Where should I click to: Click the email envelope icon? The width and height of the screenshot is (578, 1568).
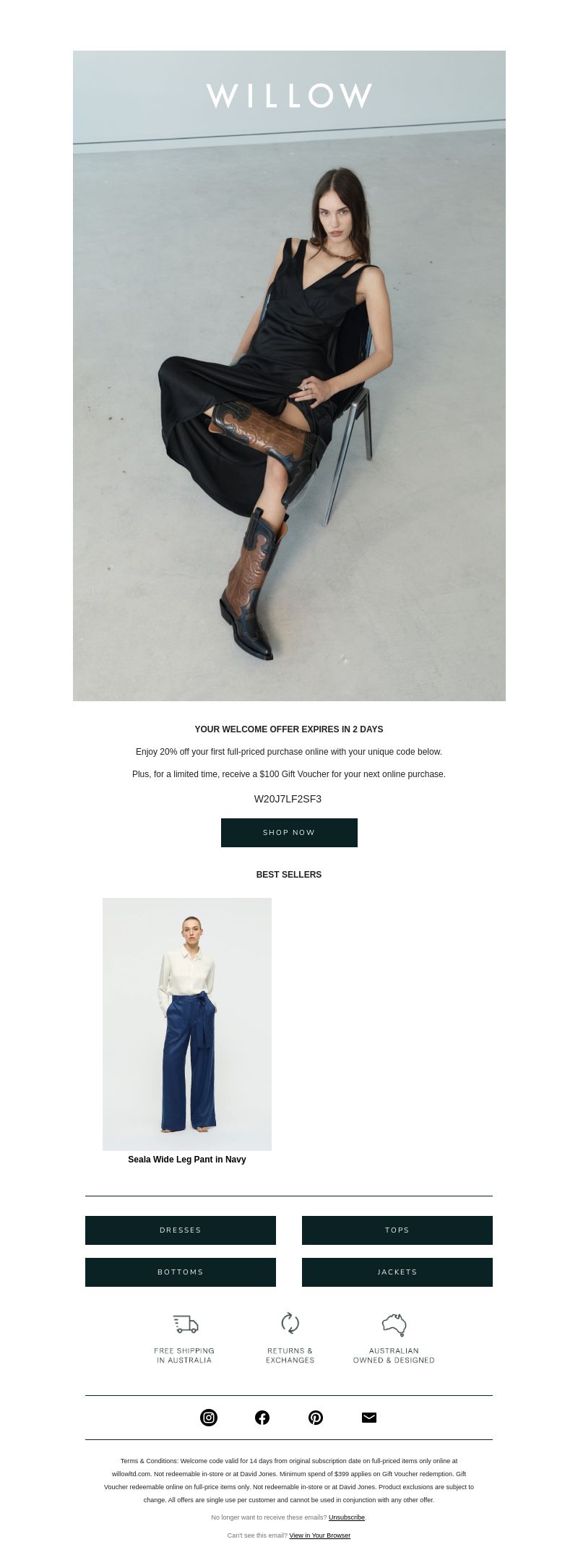369,1418
